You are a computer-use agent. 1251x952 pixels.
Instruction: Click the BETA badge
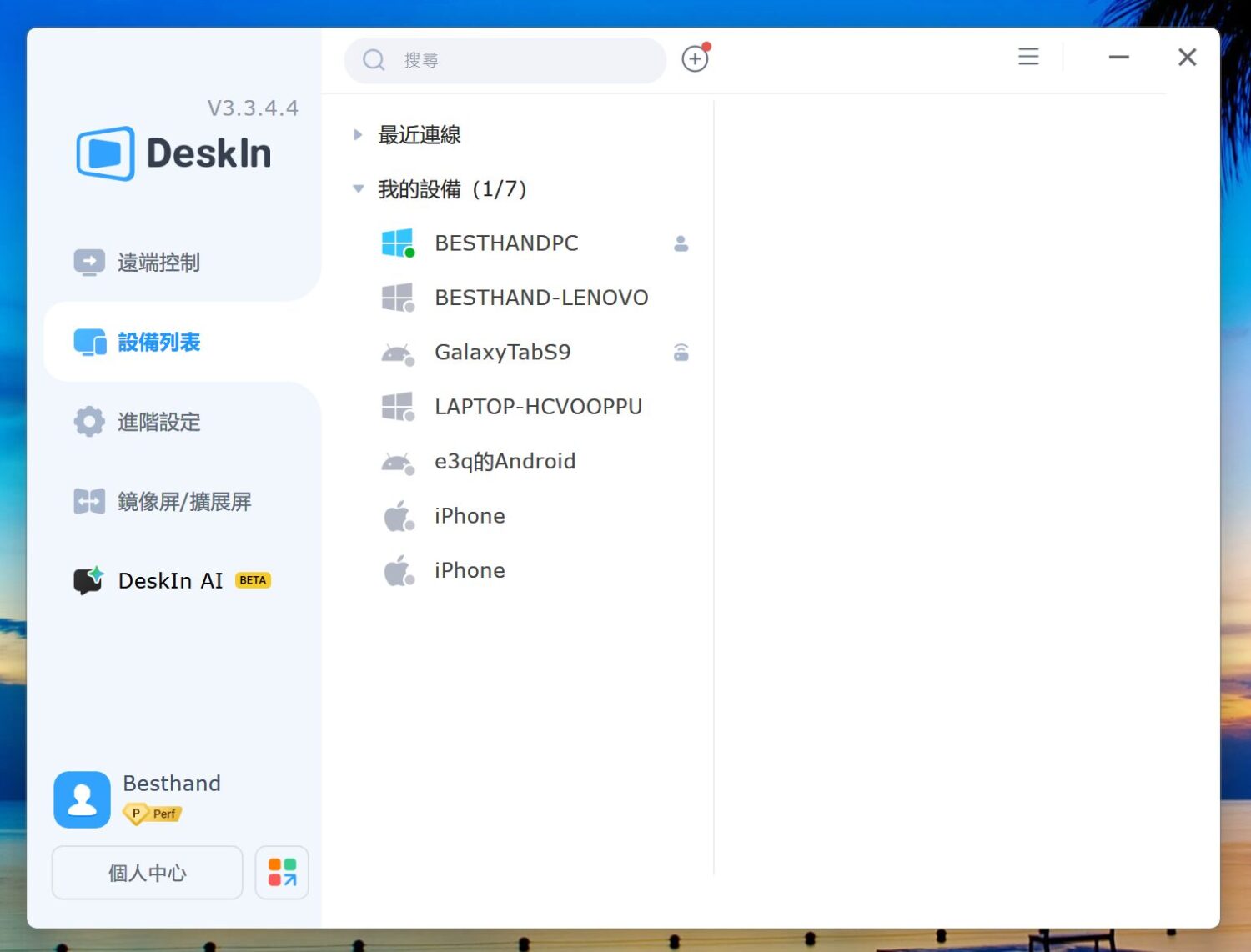coord(253,580)
